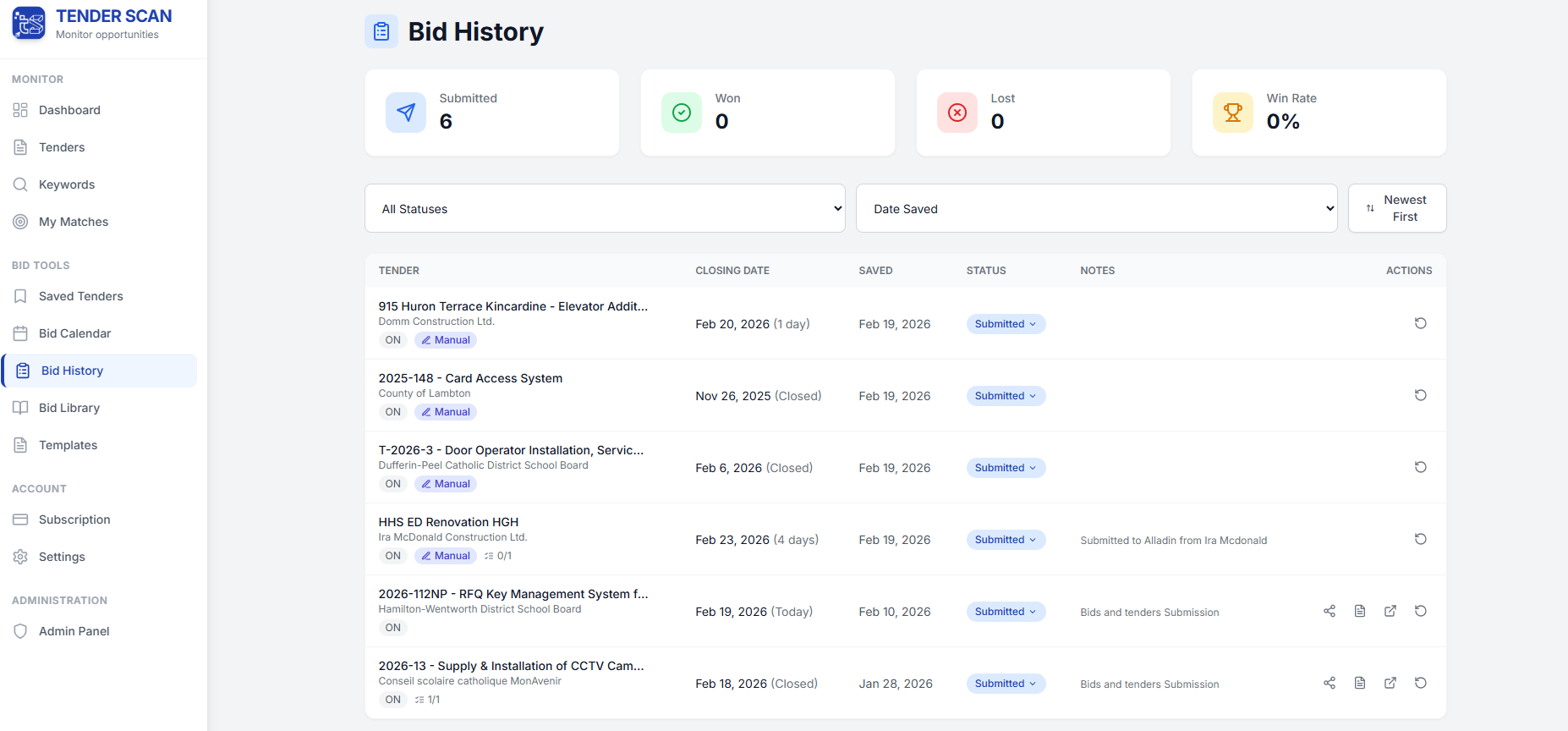Screen dimensions: 1568x731
Task: Open RFQ Key Management tender externally
Action: tap(1390, 611)
